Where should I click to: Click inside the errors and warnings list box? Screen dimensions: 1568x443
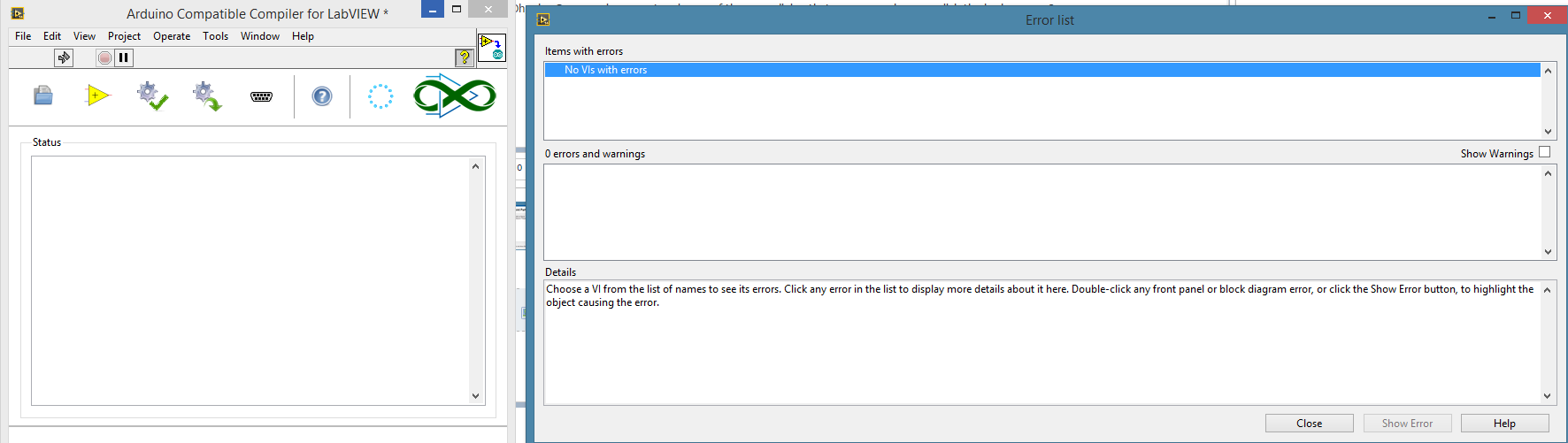pyautogui.click(x=1042, y=212)
